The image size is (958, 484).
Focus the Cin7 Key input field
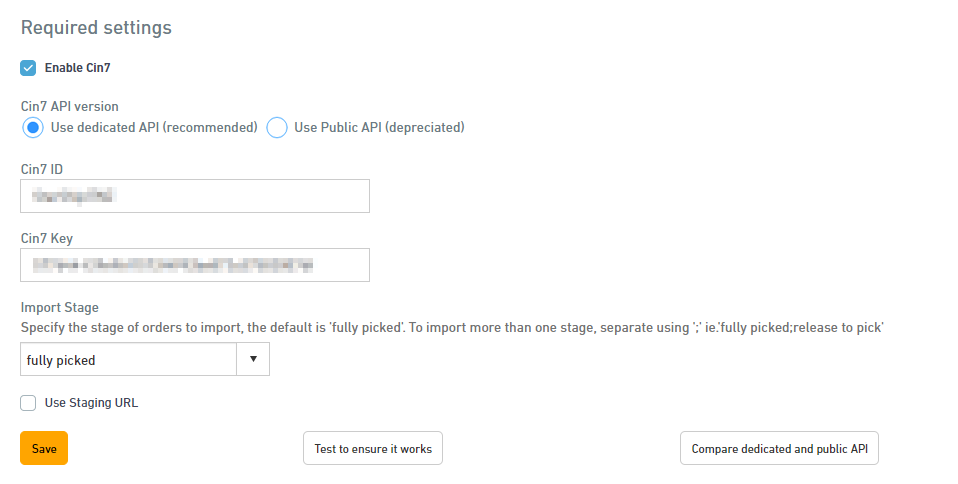[x=195, y=265]
